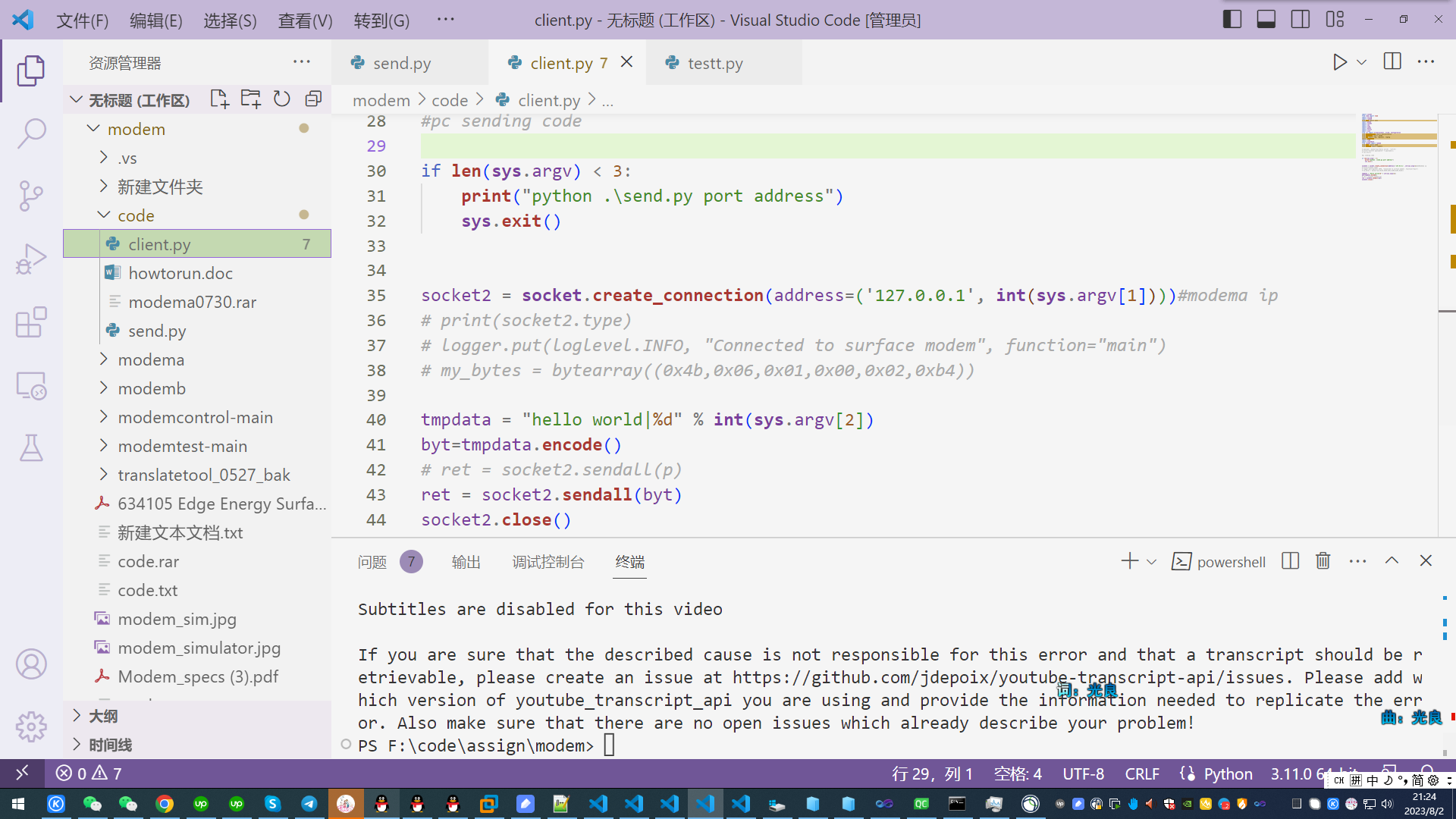Kill terminal with trash icon
Screen dimensions: 1456x819
point(1323,561)
